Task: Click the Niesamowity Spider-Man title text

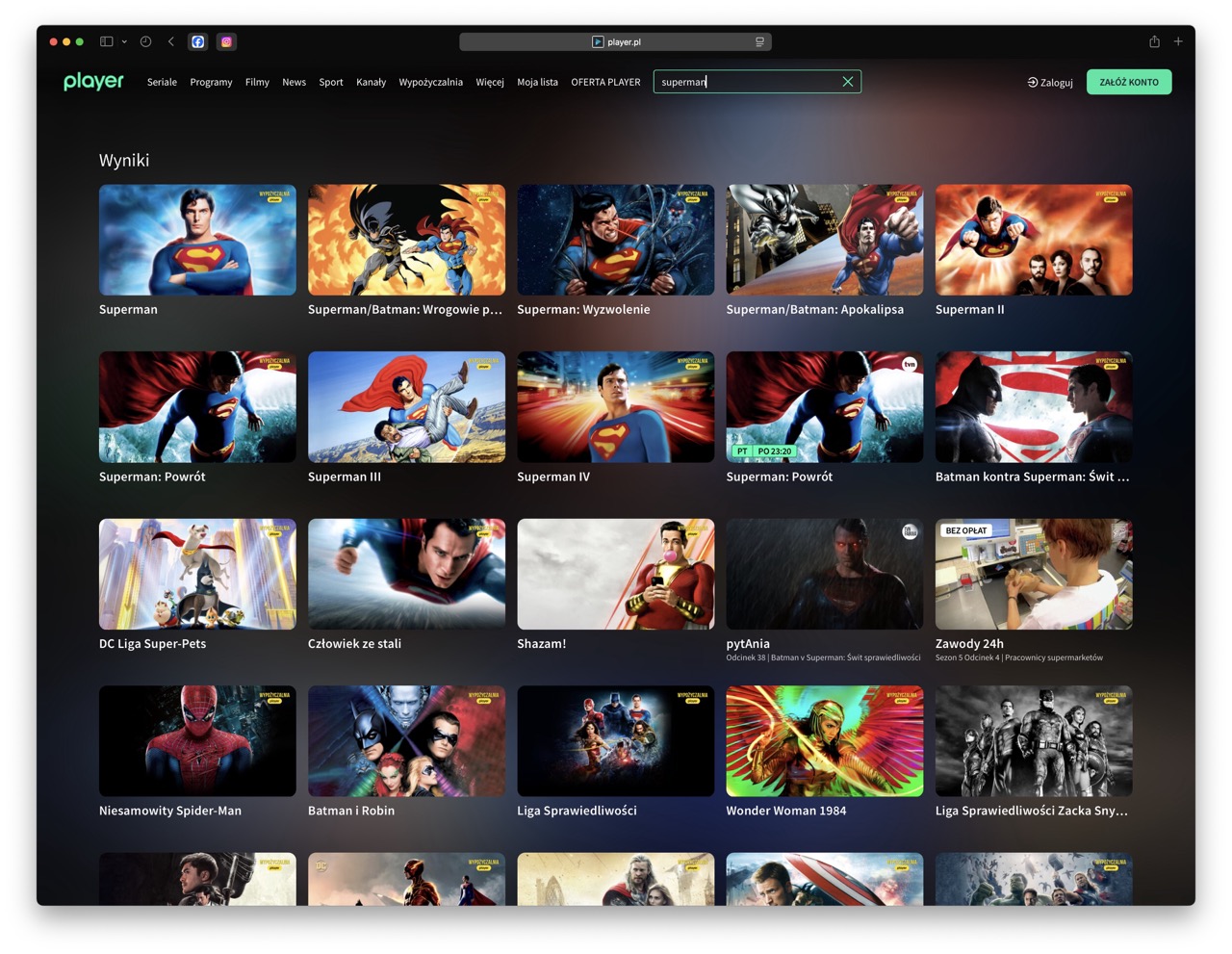Action: point(170,811)
